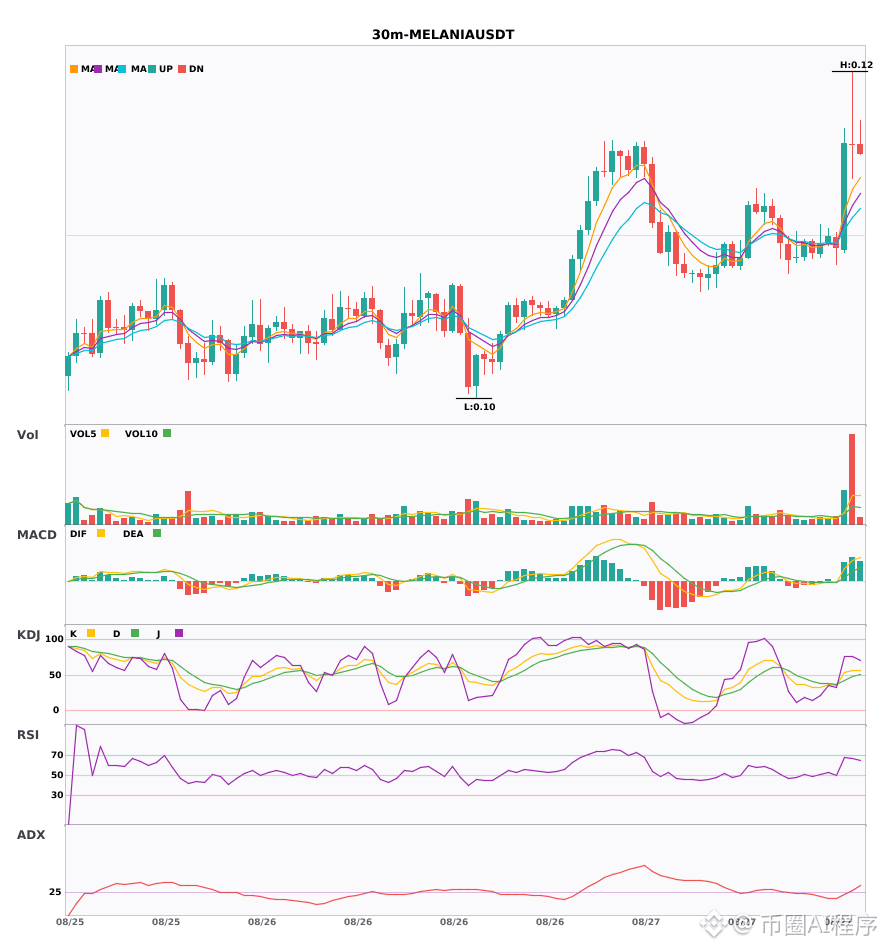885x950 pixels.
Task: Click the yellow K line swatch
Action: [x=91, y=633]
